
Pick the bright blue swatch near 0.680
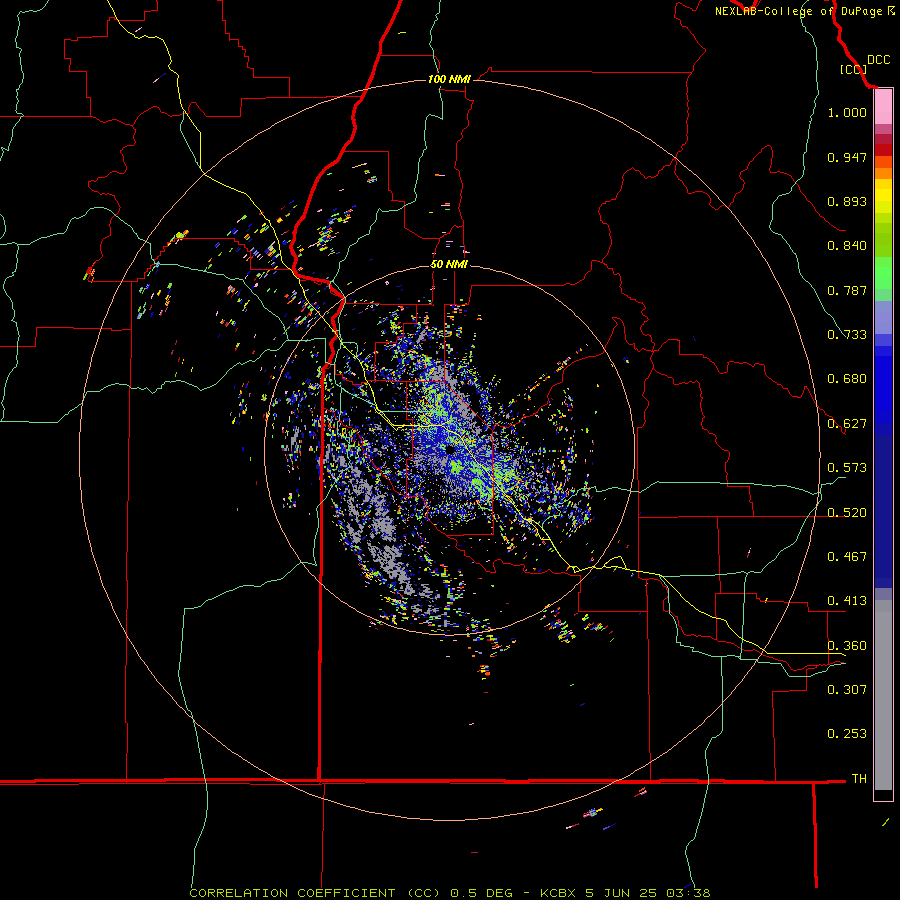click(x=883, y=385)
